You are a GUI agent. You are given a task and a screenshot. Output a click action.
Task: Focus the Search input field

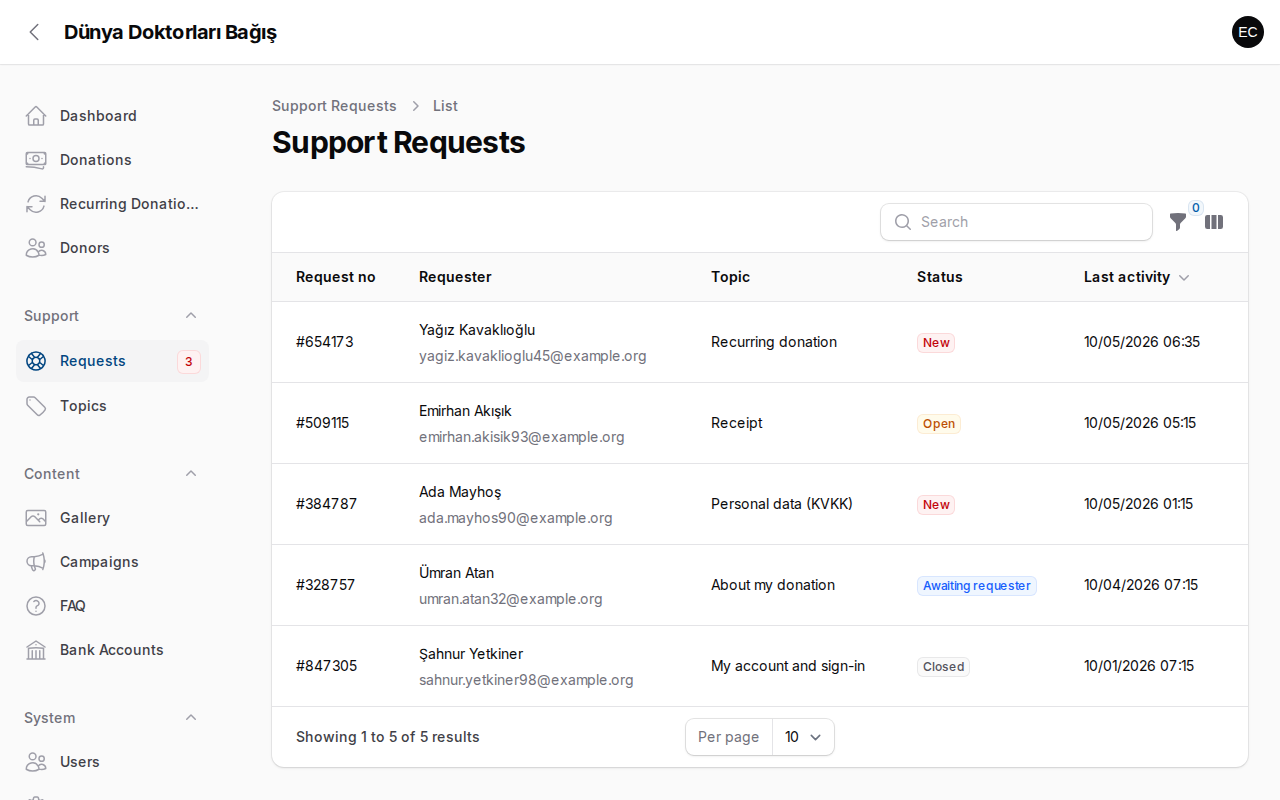coord(1016,222)
